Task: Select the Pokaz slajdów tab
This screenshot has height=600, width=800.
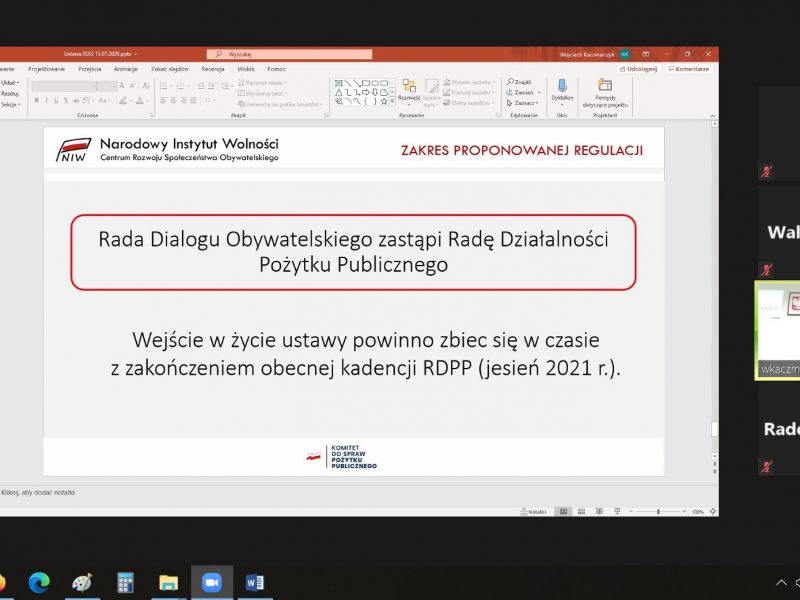Action: tap(169, 69)
